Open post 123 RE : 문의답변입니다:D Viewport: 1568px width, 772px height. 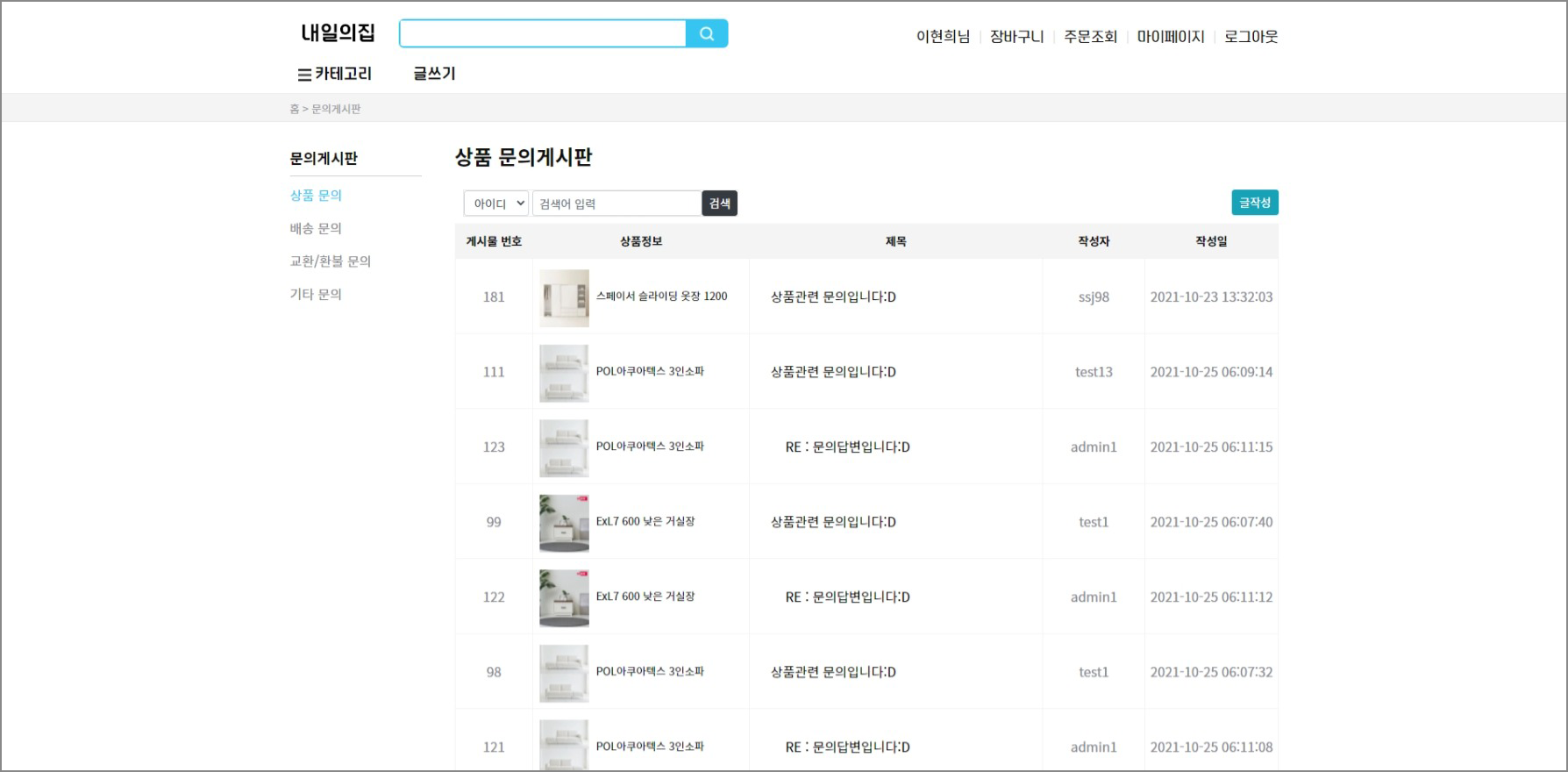pos(847,447)
